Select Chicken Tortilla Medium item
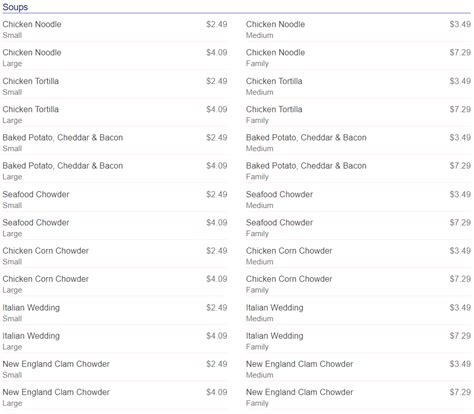The height and width of the screenshot is (414, 474). (x=358, y=86)
